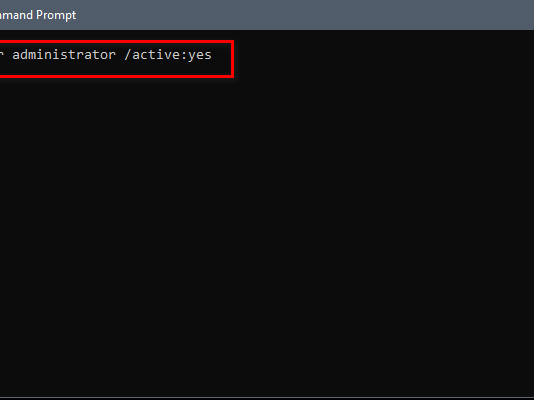
Task: Click the bottom border of the console window
Action: tap(267, 398)
